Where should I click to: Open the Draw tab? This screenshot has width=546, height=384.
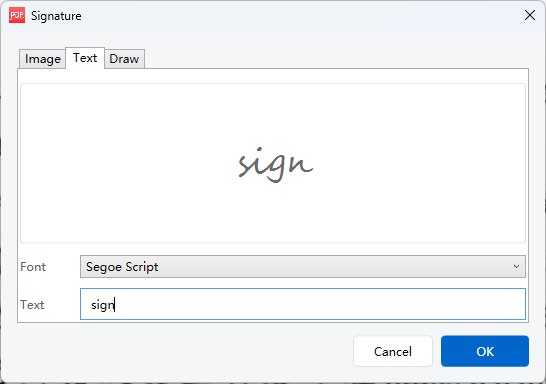[x=124, y=59]
